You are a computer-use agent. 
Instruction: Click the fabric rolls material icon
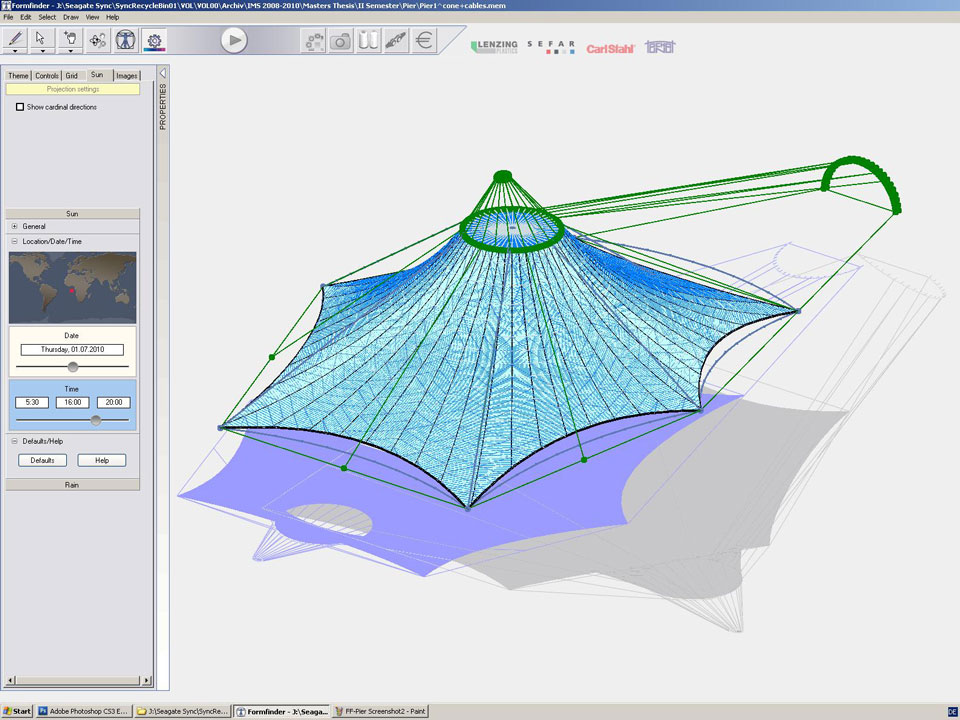(369, 40)
